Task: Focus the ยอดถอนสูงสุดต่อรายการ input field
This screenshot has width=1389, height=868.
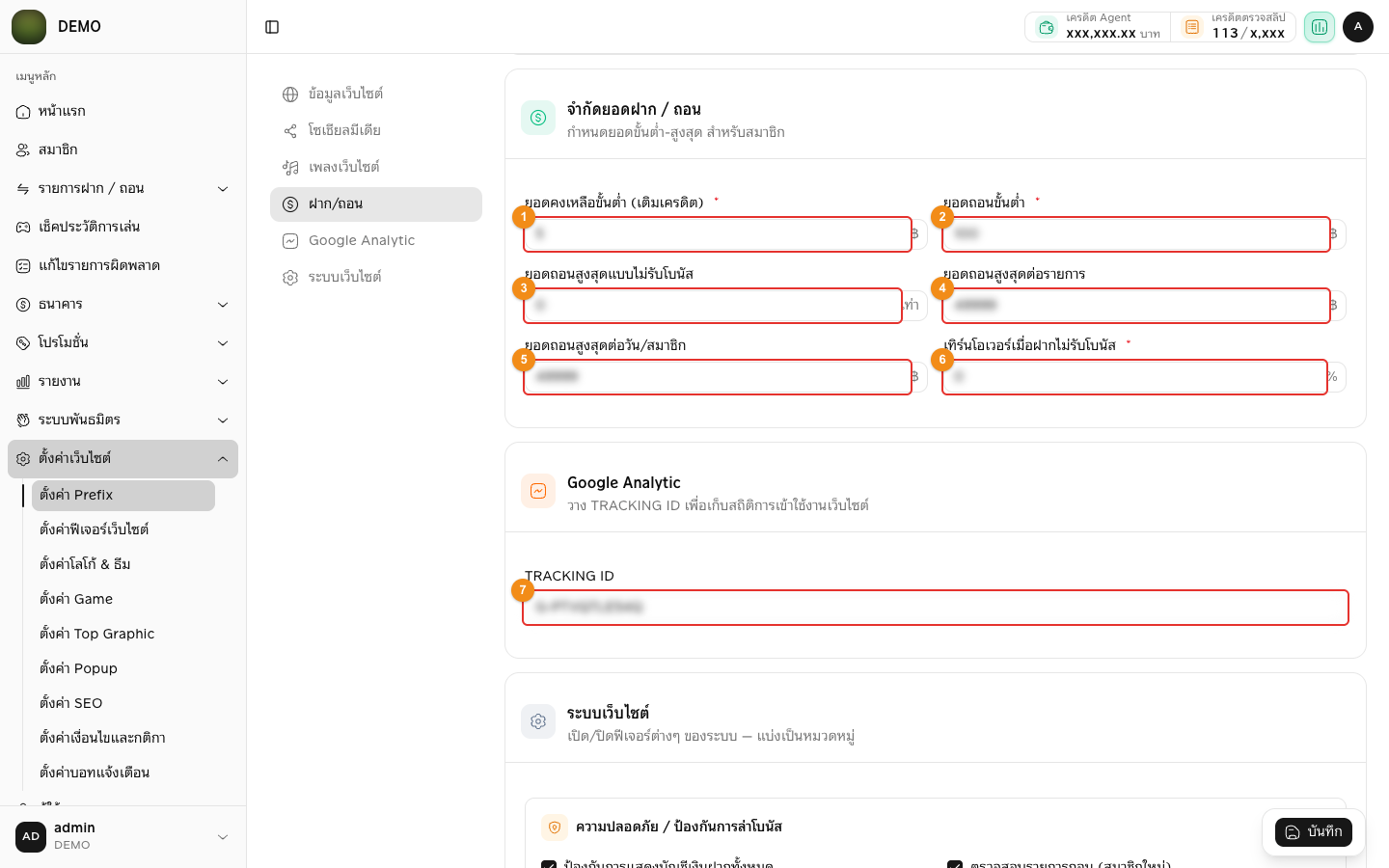Action: point(1136,306)
